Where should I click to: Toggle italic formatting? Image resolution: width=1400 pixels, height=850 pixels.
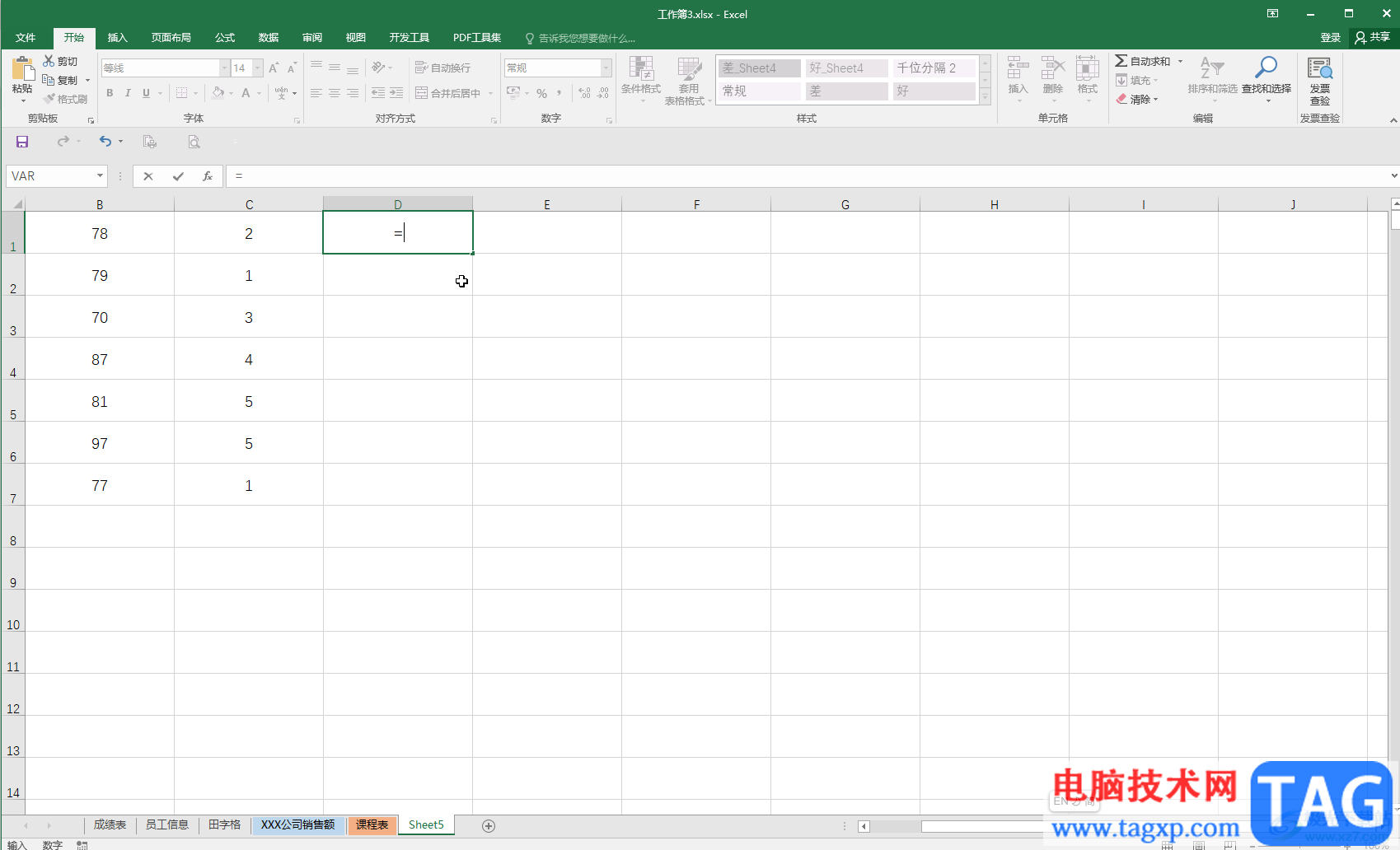pyautogui.click(x=128, y=93)
